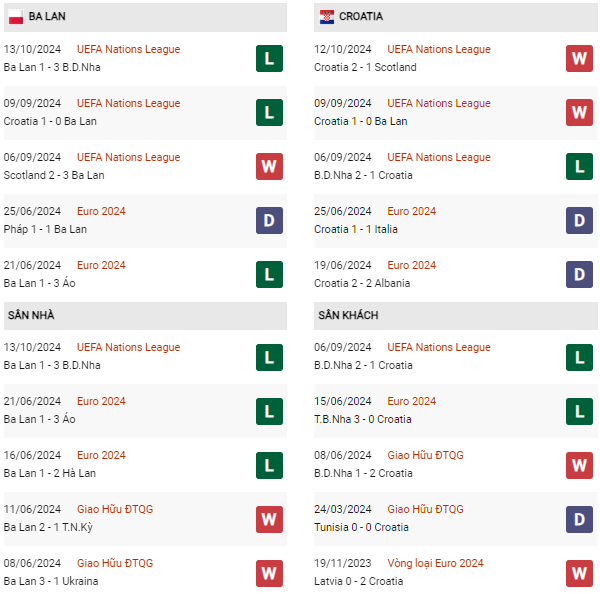Click the match result Ba Lan 1-2 Hà Lan
Image resolution: width=600 pixels, height=594 pixels.
pos(50,473)
